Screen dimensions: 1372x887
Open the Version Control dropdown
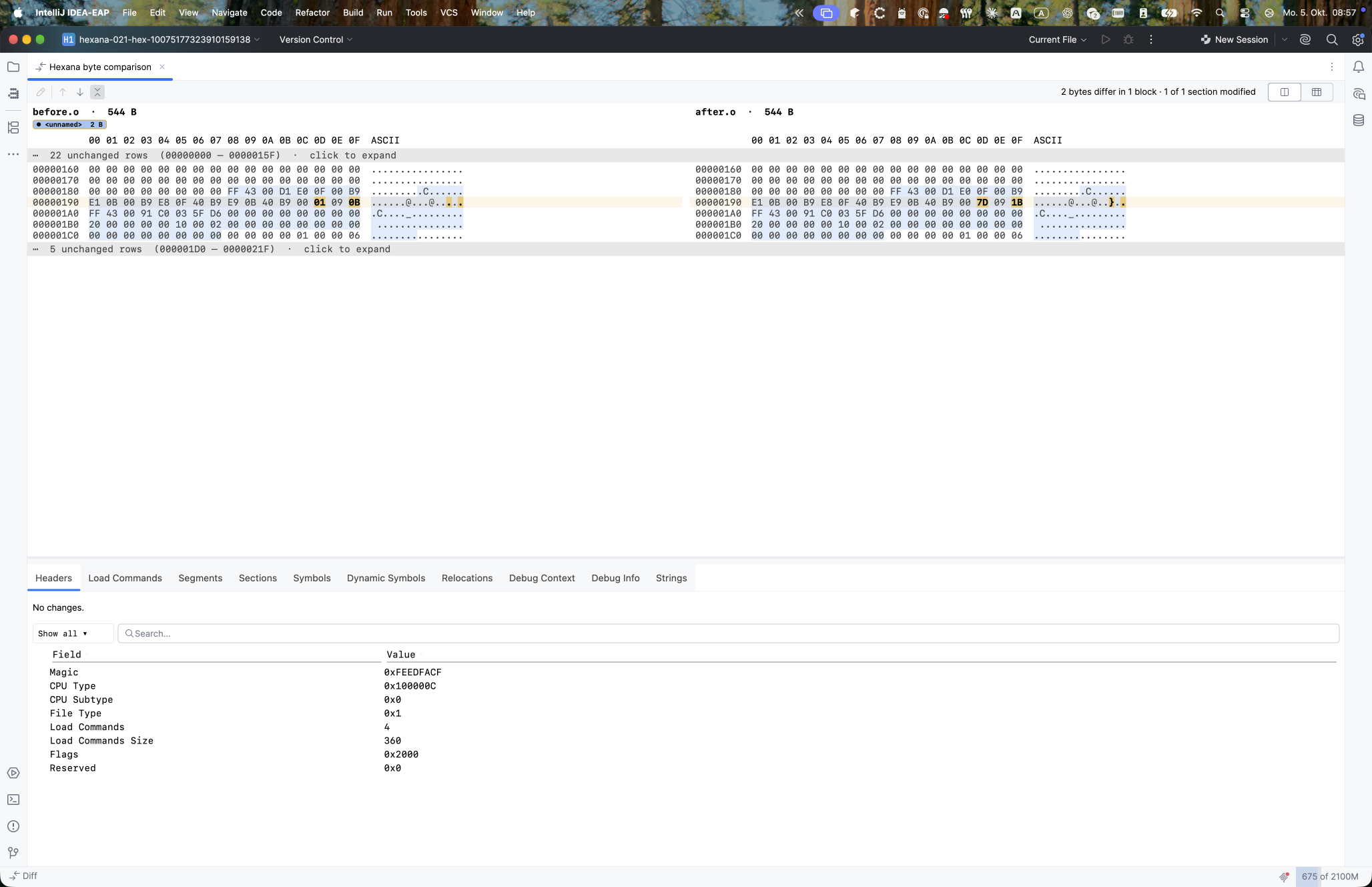(316, 39)
